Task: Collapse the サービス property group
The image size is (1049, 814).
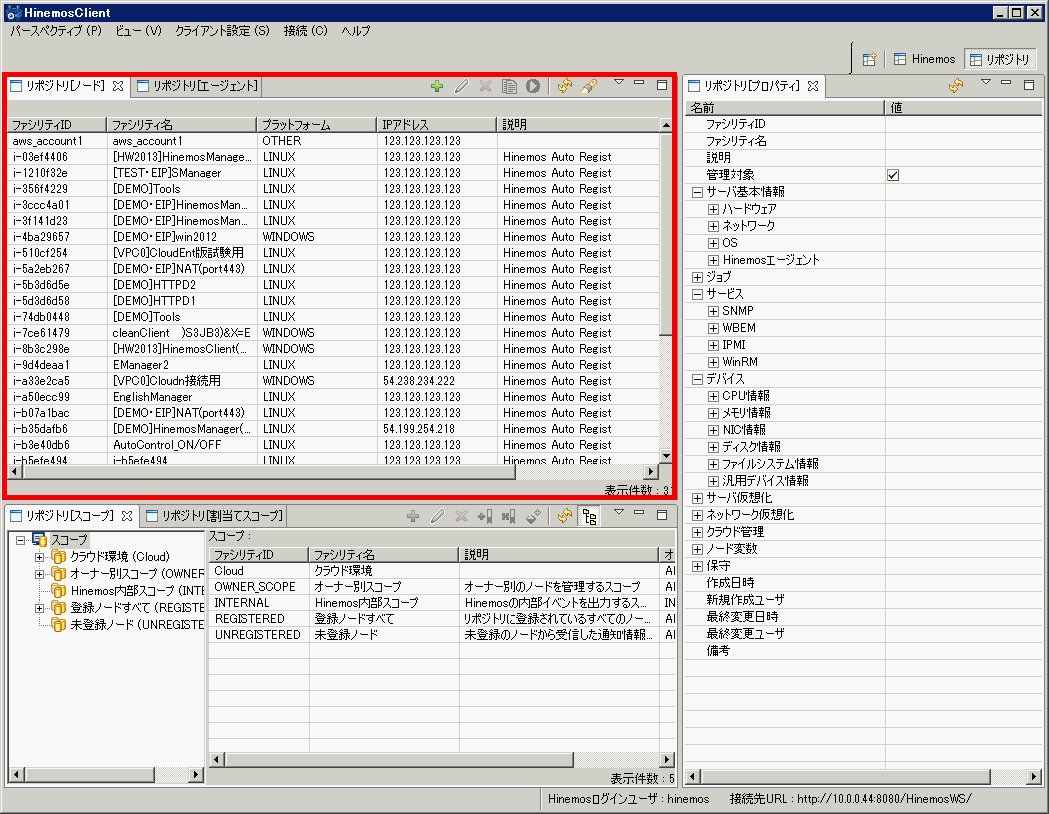Action: [x=697, y=294]
